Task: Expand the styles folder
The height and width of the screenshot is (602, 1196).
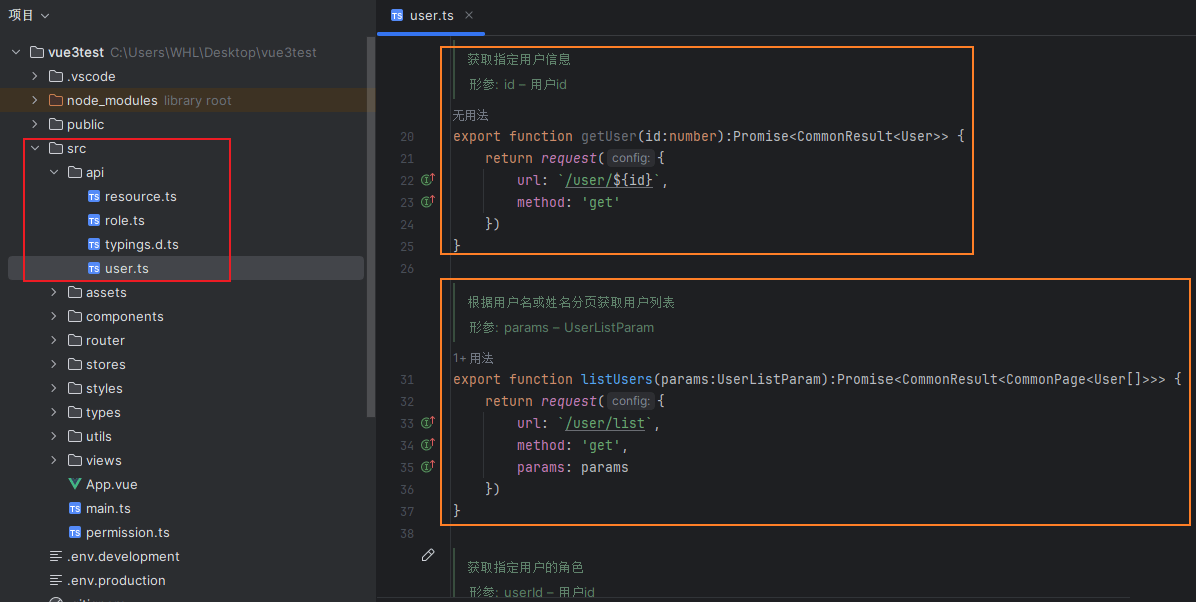Action: pyautogui.click(x=54, y=388)
